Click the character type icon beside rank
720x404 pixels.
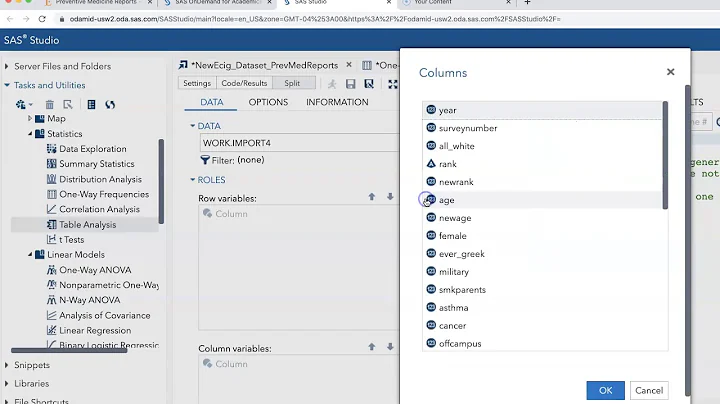(x=431, y=163)
